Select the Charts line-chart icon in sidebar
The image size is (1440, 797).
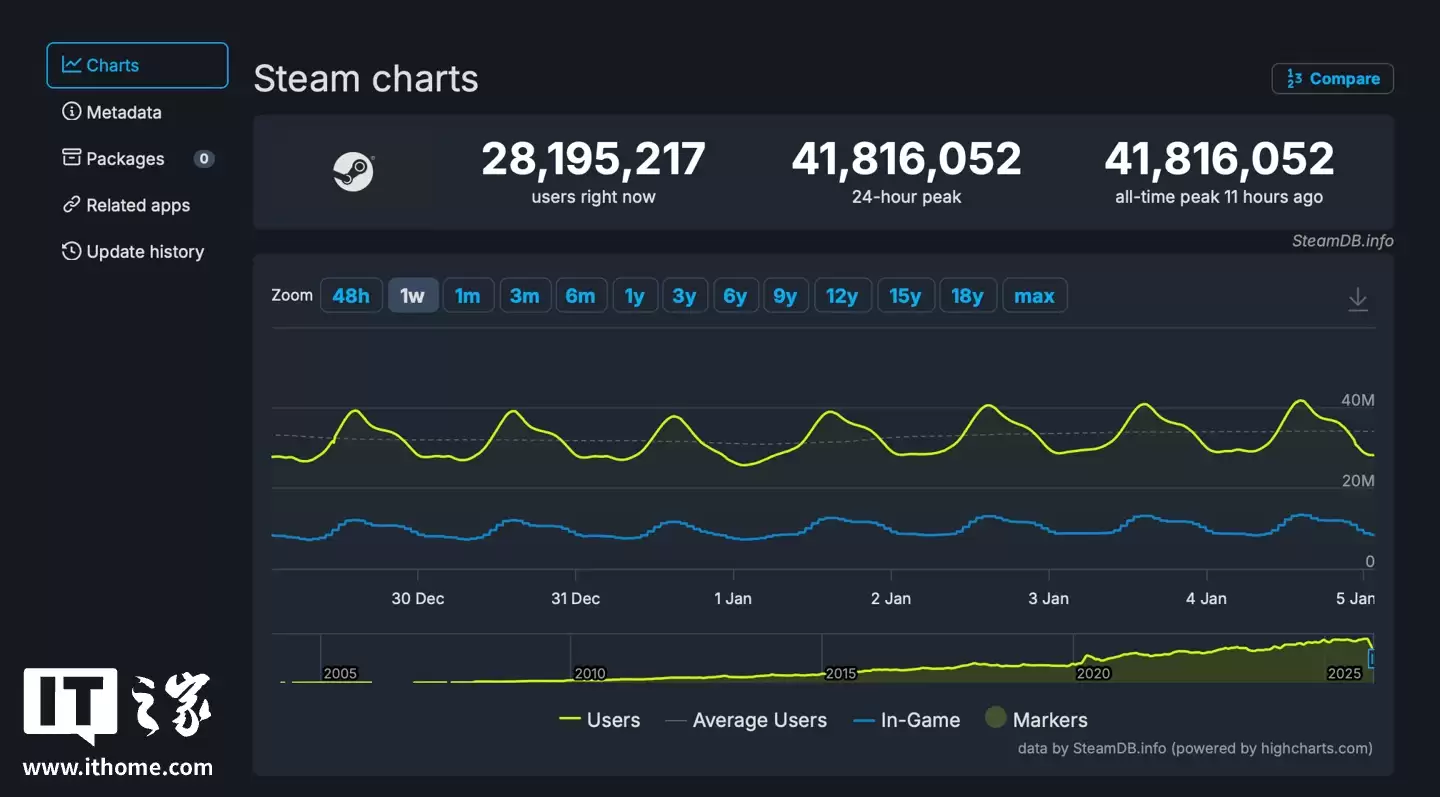coord(71,65)
